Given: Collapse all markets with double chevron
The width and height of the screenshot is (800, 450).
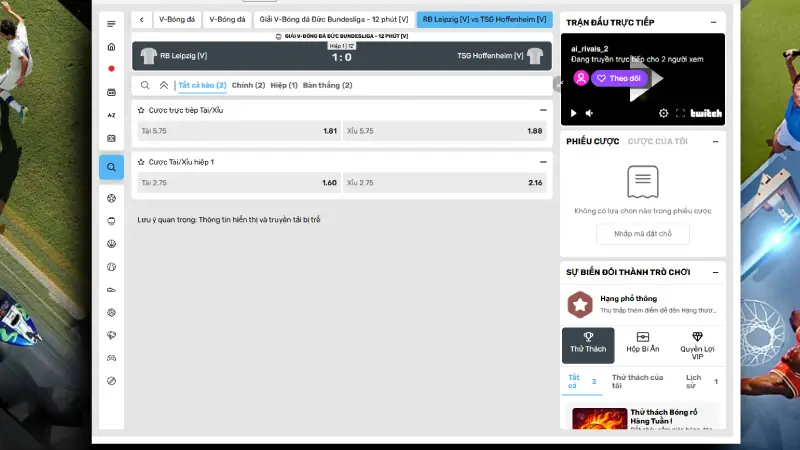Looking at the screenshot, I should 164,86.
